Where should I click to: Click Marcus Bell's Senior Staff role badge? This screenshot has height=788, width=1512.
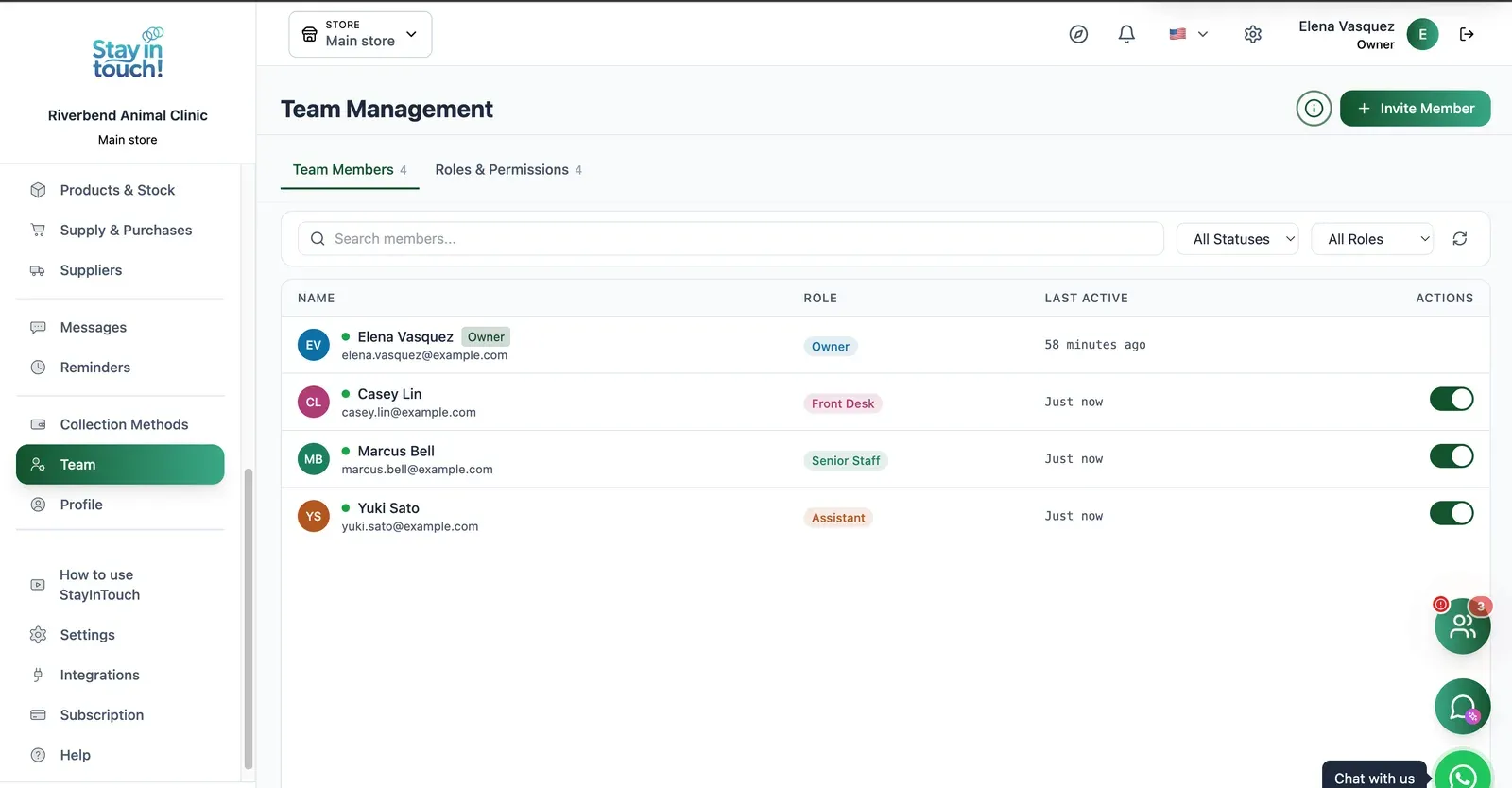point(846,461)
